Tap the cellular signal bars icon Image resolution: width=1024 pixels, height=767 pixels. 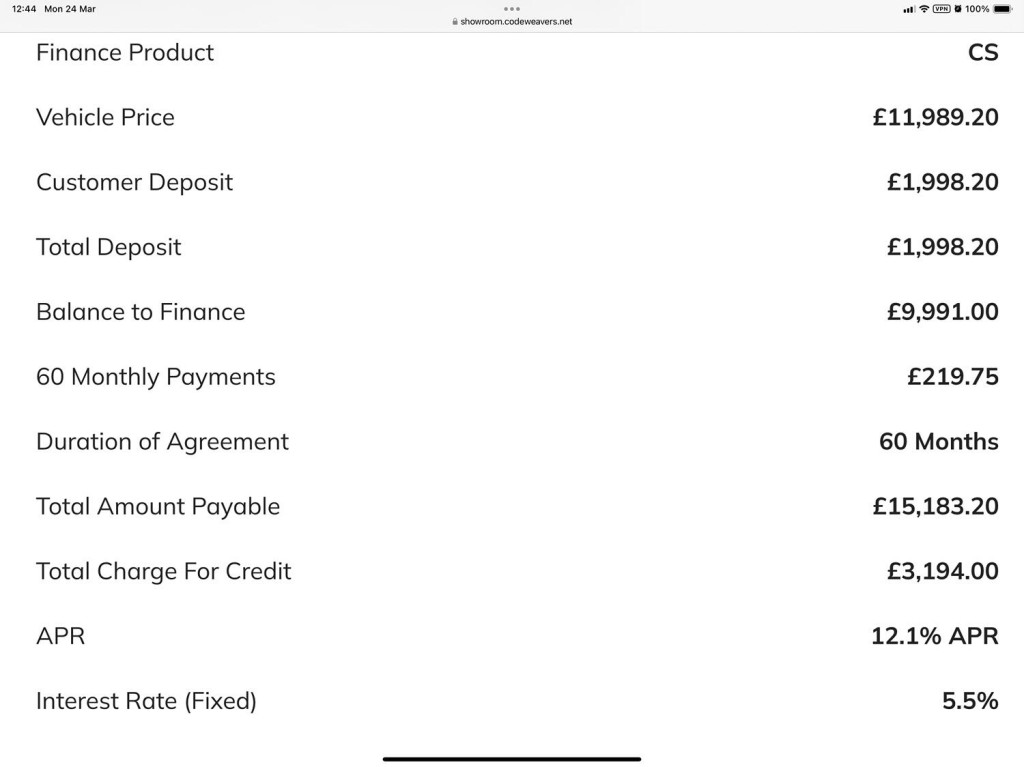909,9
